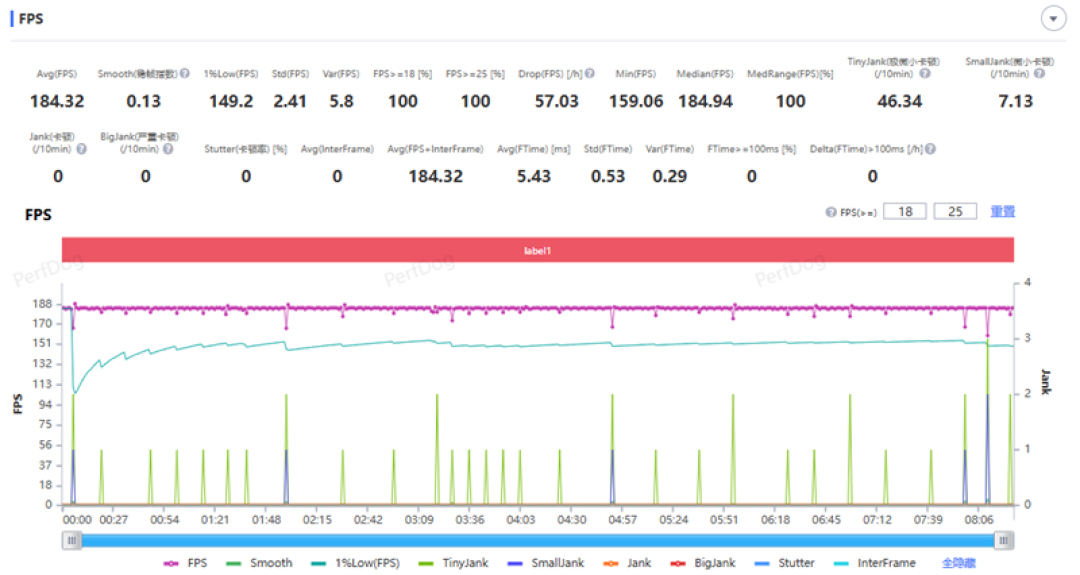Screen dimensions: 1080x575
Task: Click the Avg(InterFrame) metric label
Action: click(337, 149)
